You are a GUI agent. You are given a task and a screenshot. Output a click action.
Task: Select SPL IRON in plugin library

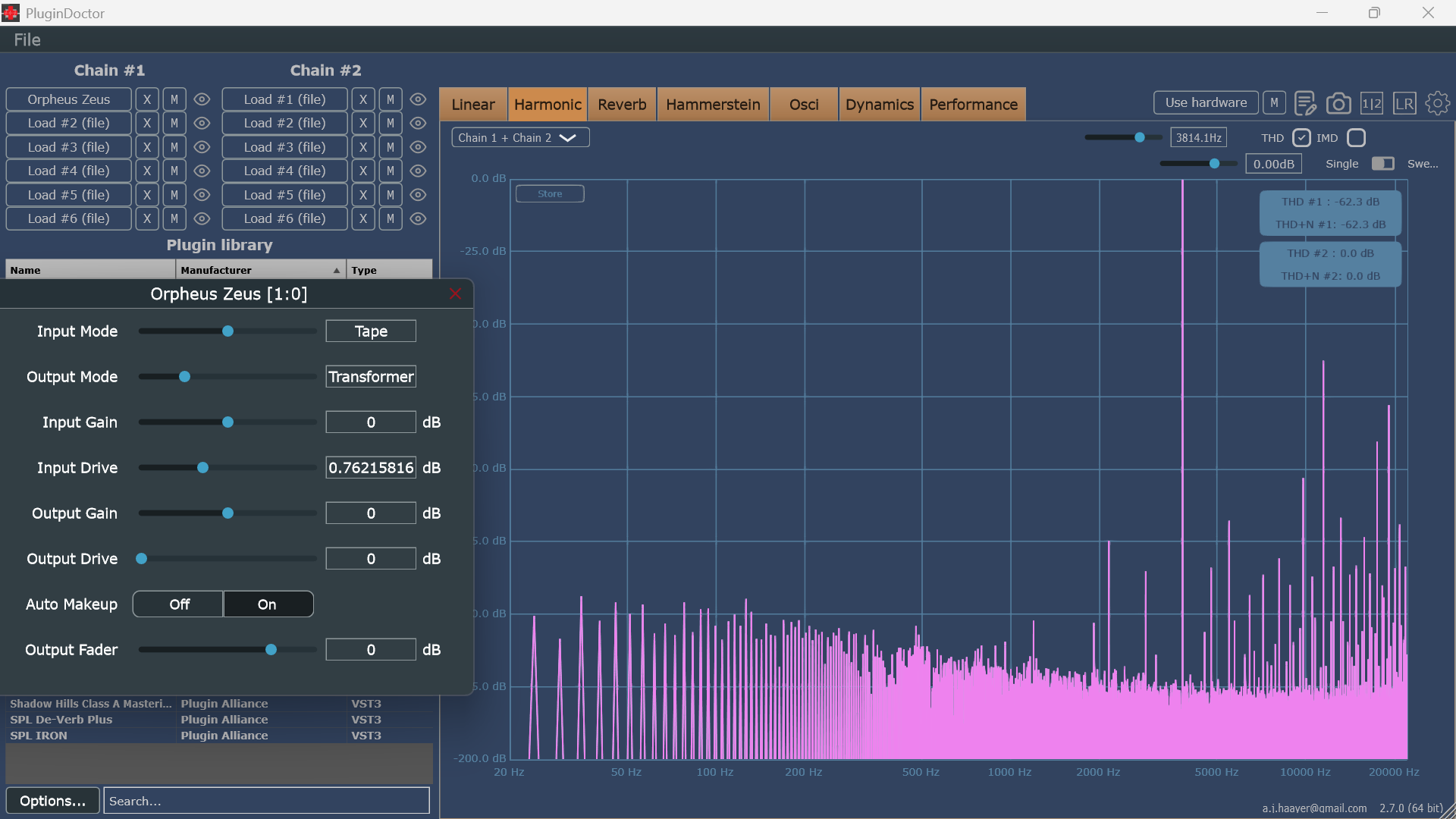tap(219, 736)
